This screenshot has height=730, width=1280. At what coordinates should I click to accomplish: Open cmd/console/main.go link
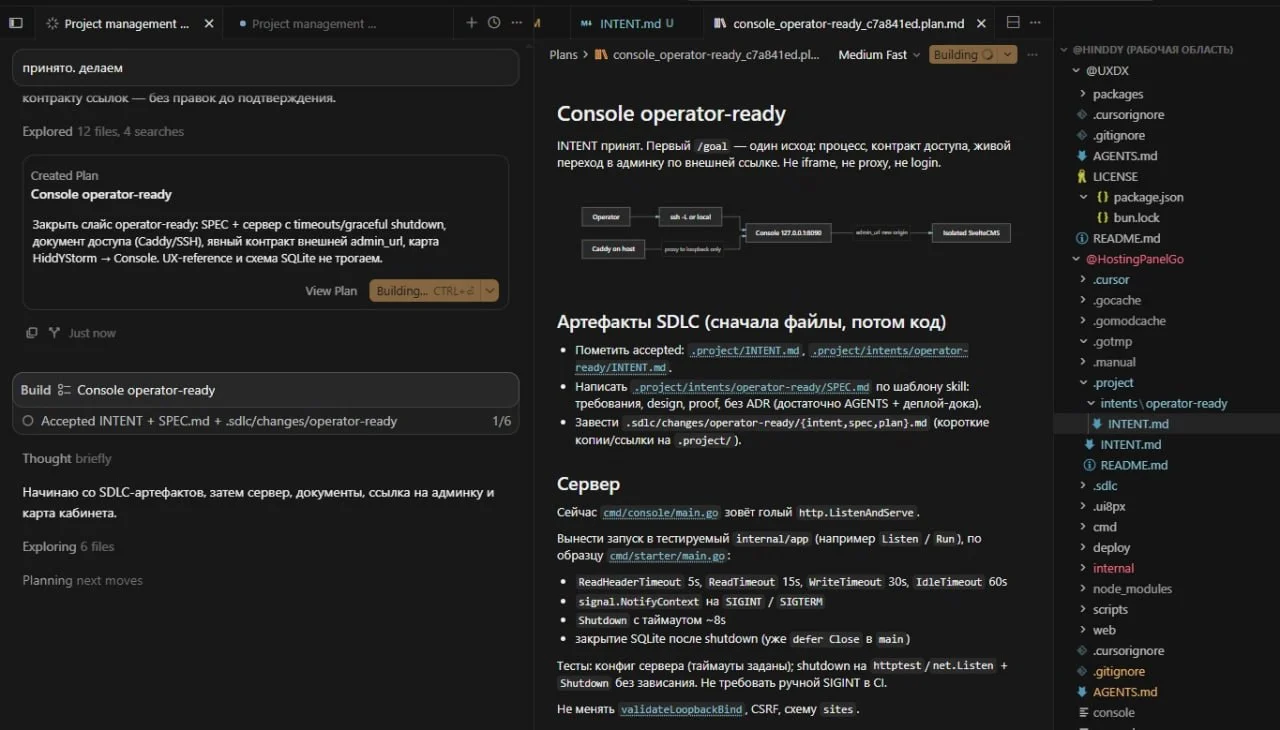[x=660, y=513]
